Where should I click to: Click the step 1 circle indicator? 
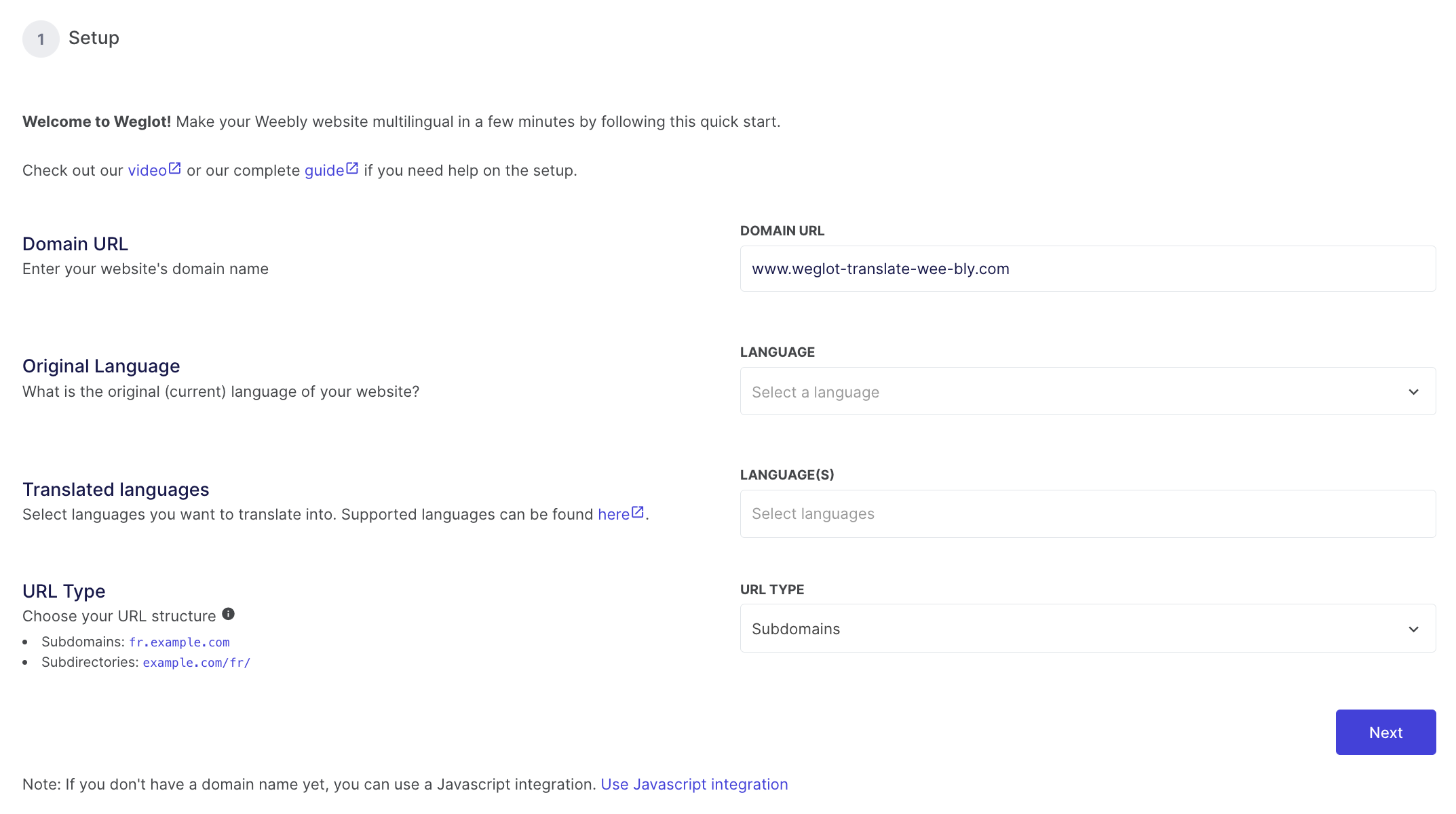coord(41,39)
